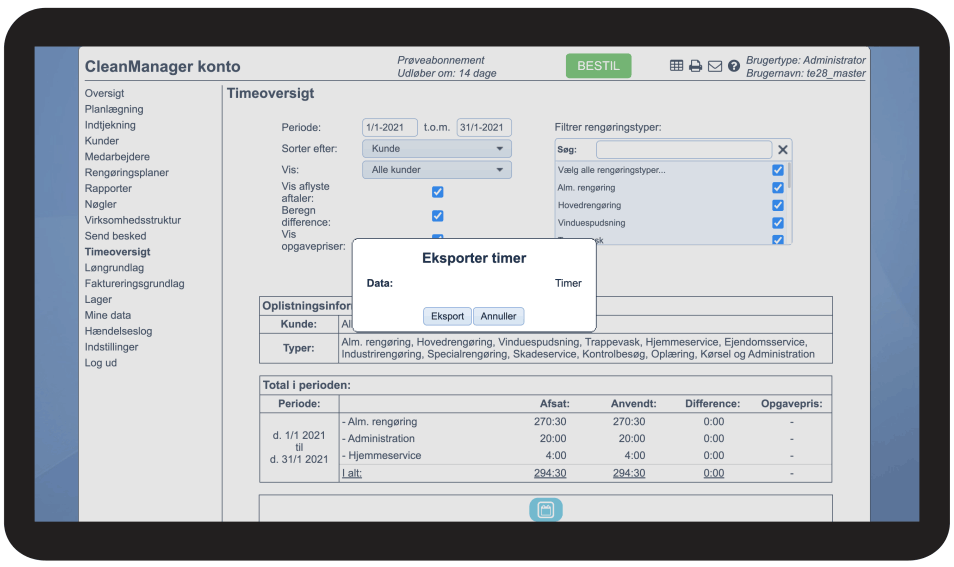Click the blue calendar icon at bottom
This screenshot has height=567, width=954.
pyautogui.click(x=546, y=510)
